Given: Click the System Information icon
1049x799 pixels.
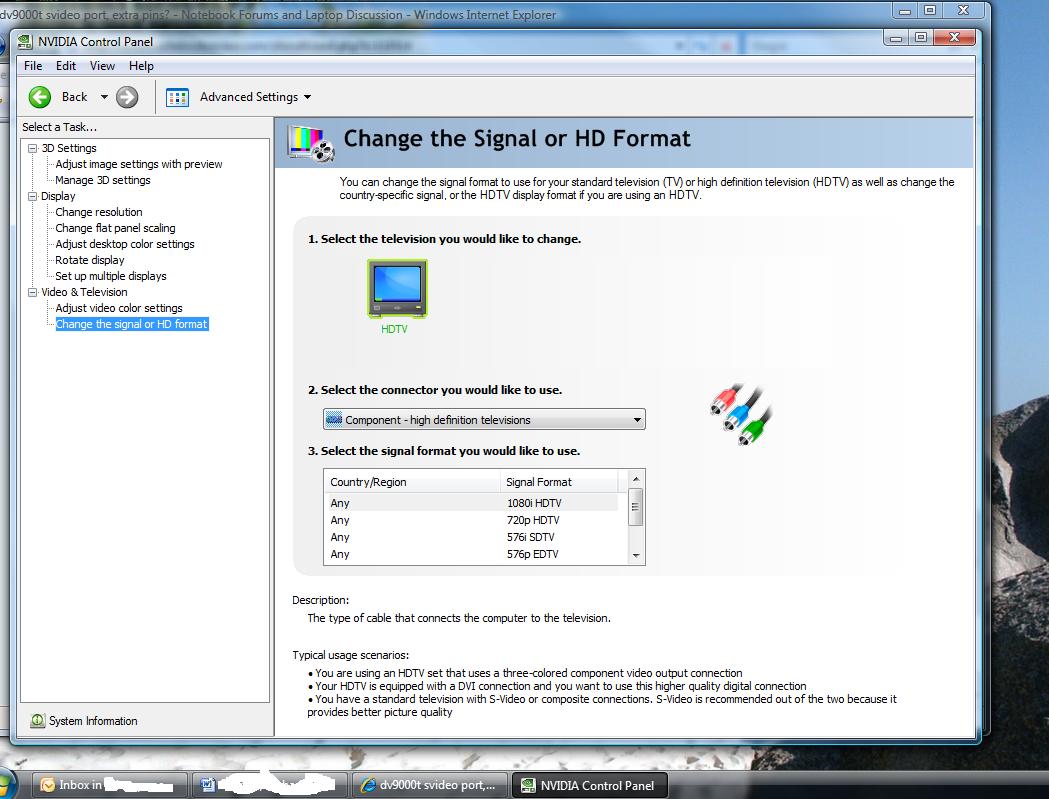Looking at the screenshot, I should coord(37,721).
